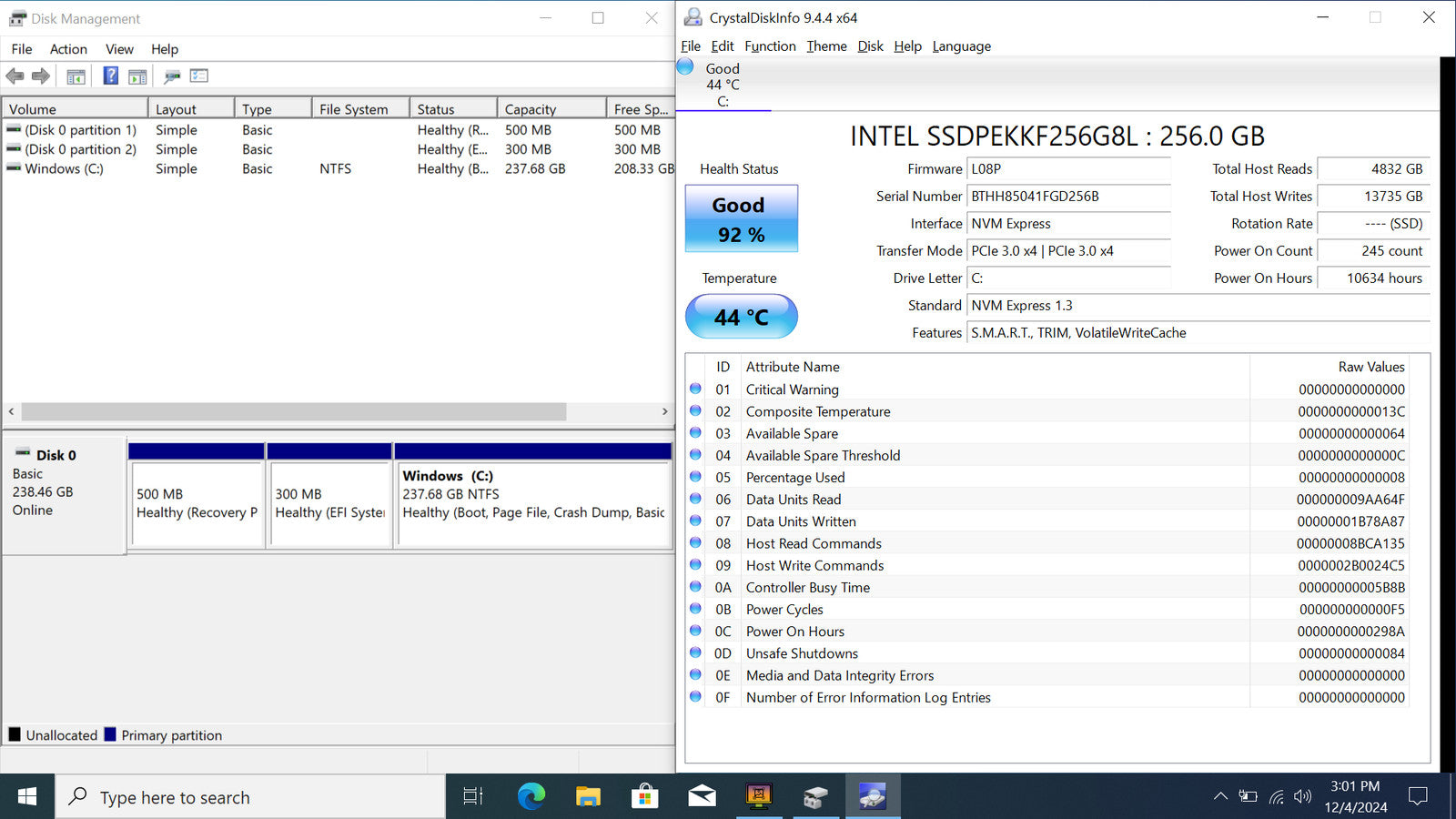
Task: Select the Unsafe Shutdowns attribute row
Action: pos(1048,653)
